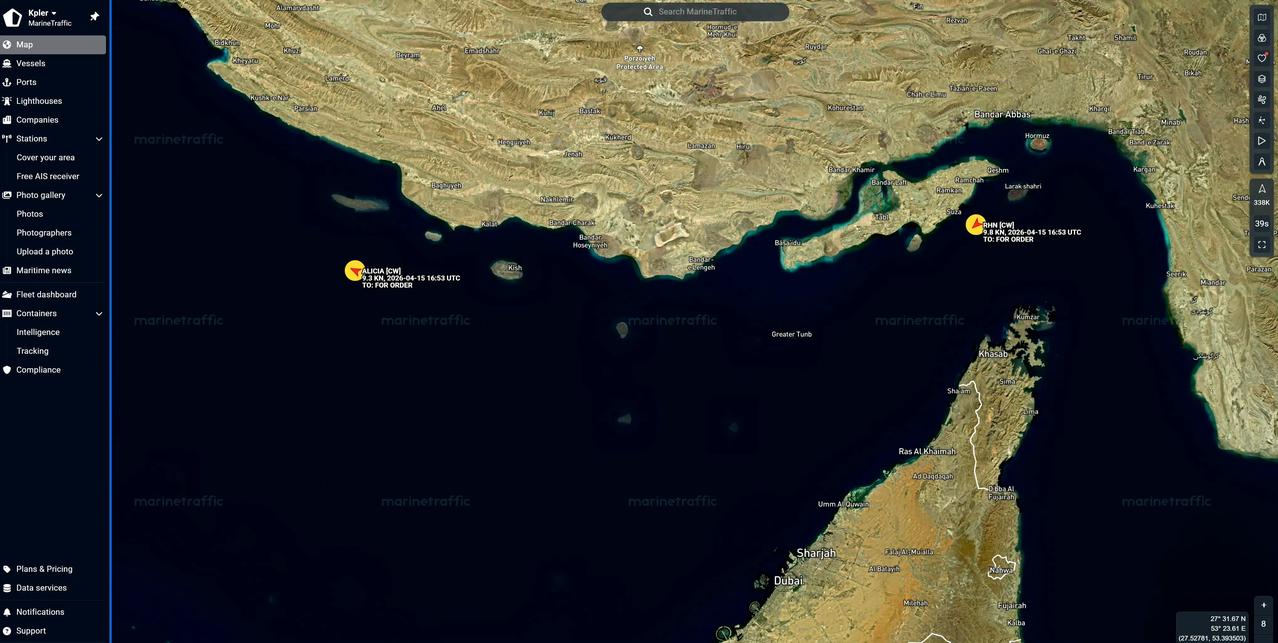Click the Plans & Pricing tag icon
The image size is (1278, 643).
(x=7, y=569)
